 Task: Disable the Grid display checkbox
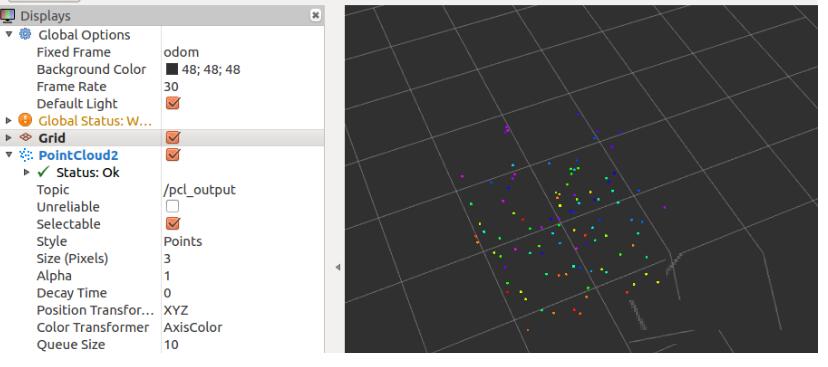click(173, 138)
